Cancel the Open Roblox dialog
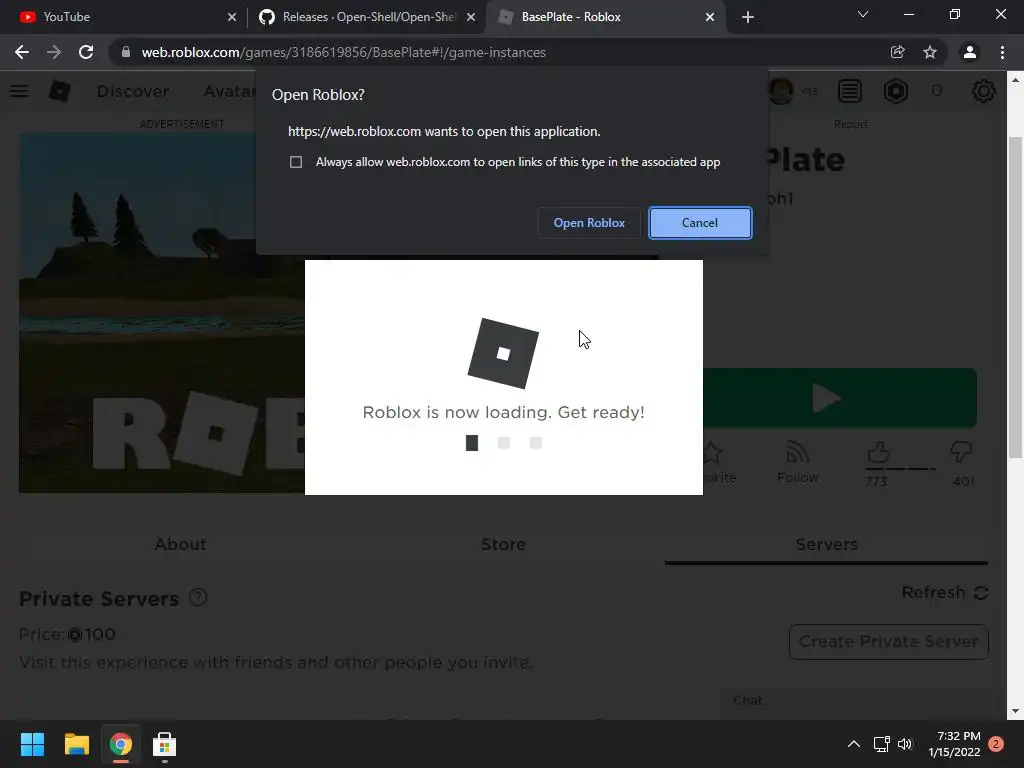Viewport: 1024px width, 768px height. click(700, 223)
